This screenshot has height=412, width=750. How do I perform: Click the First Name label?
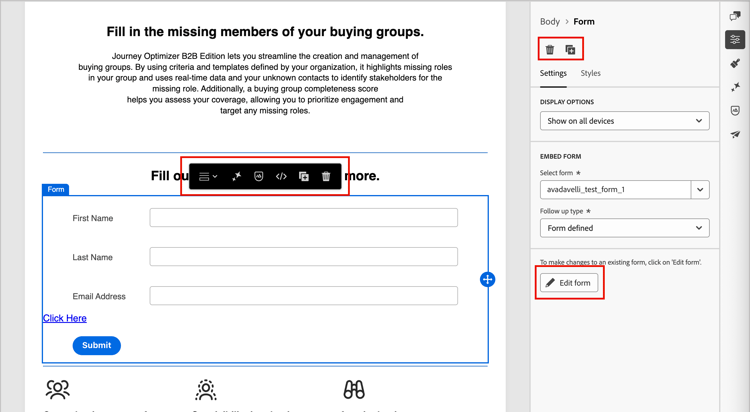coord(93,218)
